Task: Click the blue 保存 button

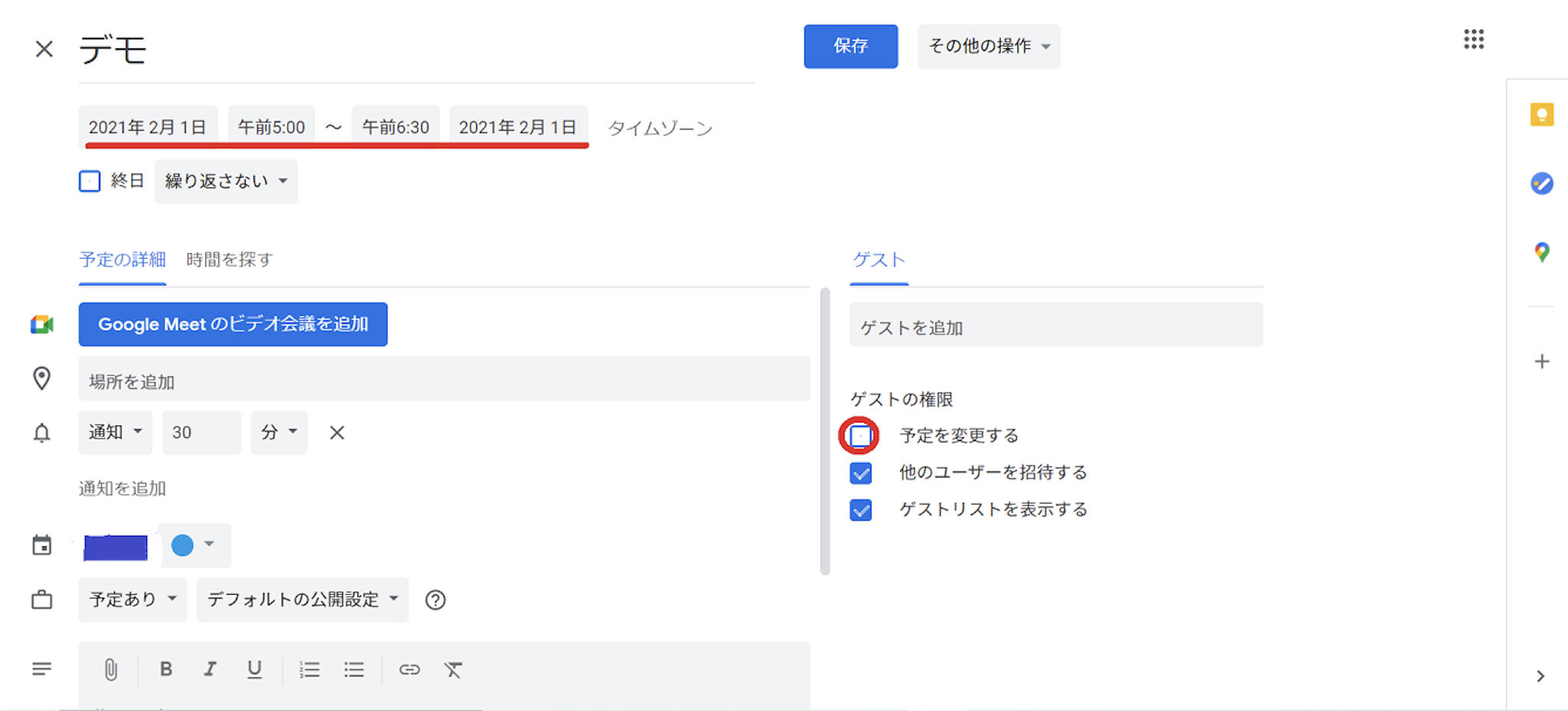Action: 850,47
